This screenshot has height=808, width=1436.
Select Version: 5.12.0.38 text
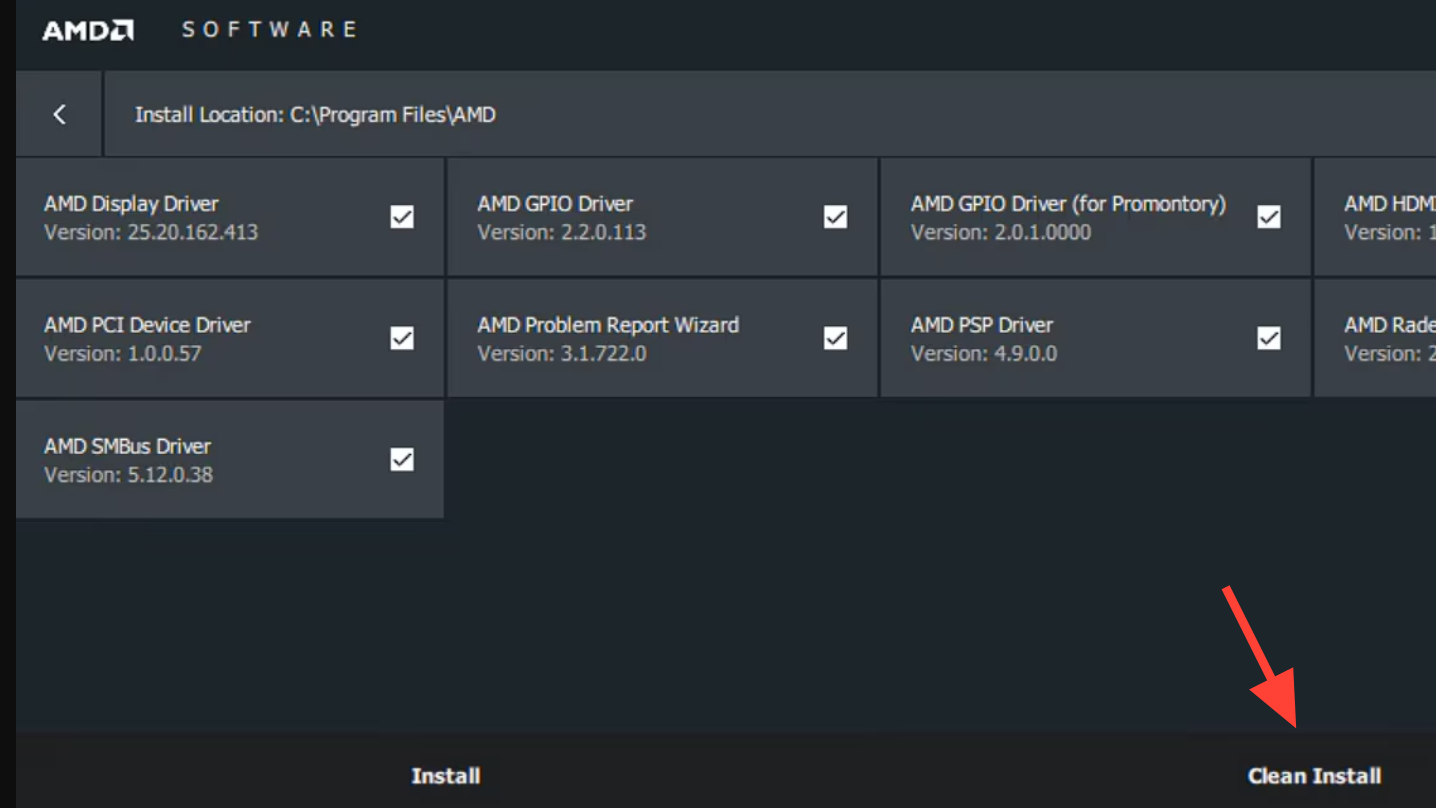coord(129,474)
